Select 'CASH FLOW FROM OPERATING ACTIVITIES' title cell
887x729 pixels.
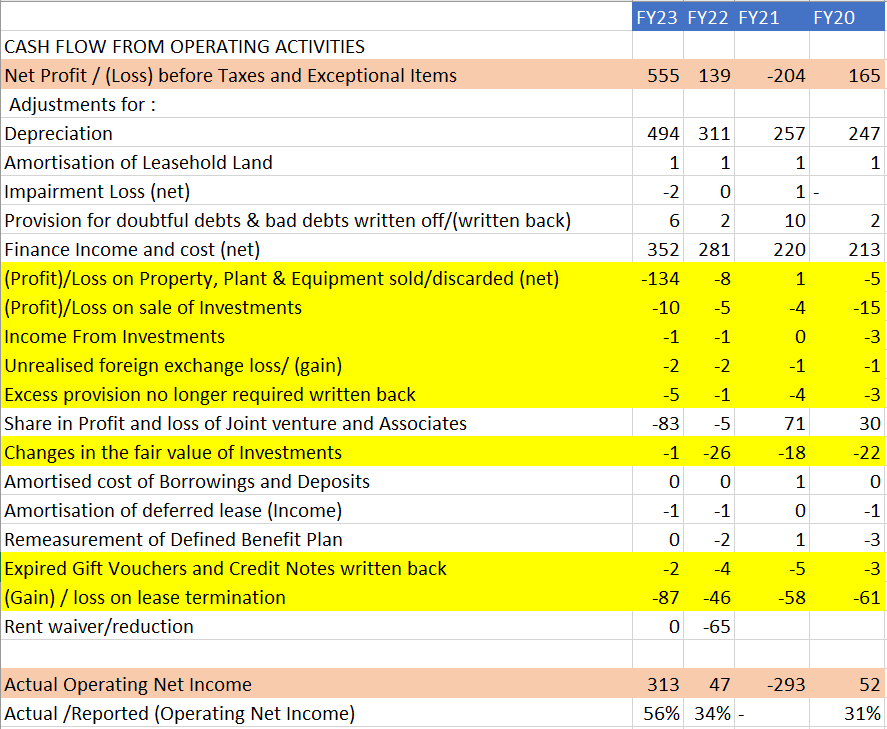[185, 46]
